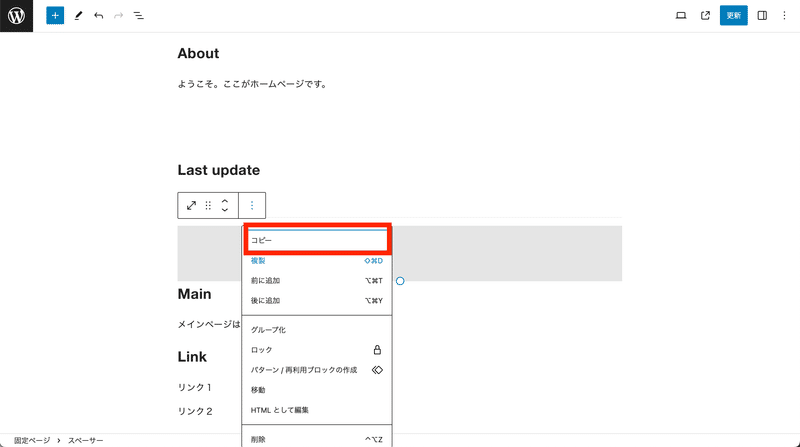Viewport: 800px width, 447px height.
Task: Select the pencil Tools icon
Action: point(78,16)
